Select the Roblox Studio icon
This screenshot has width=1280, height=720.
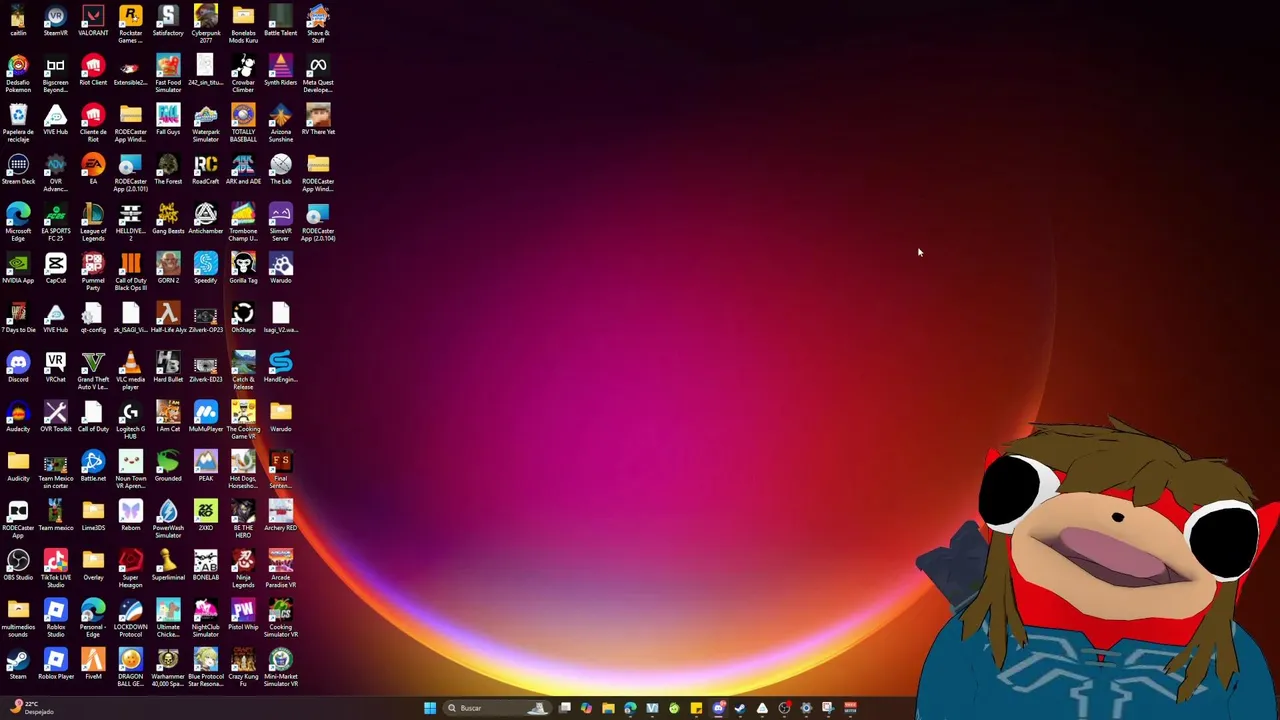pyautogui.click(x=55, y=619)
